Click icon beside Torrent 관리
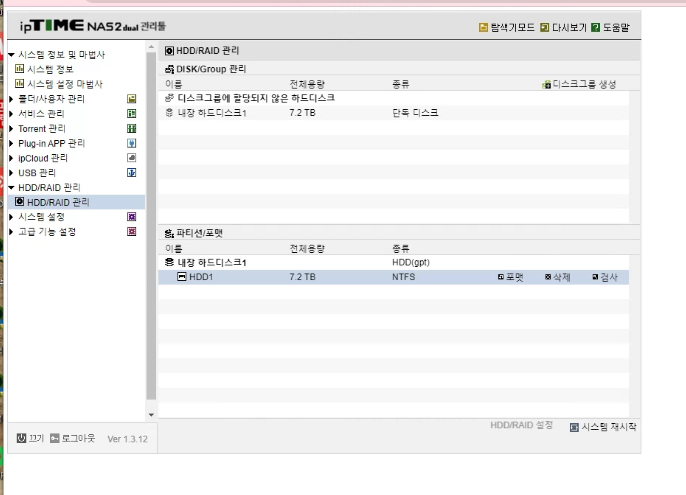686x495 pixels. coord(131,128)
